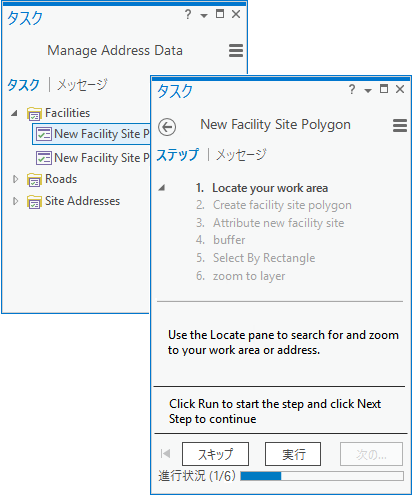Viewport: 415px width, 501px height.
Task: Open help in the front Tasks pane
Action: tap(352, 89)
